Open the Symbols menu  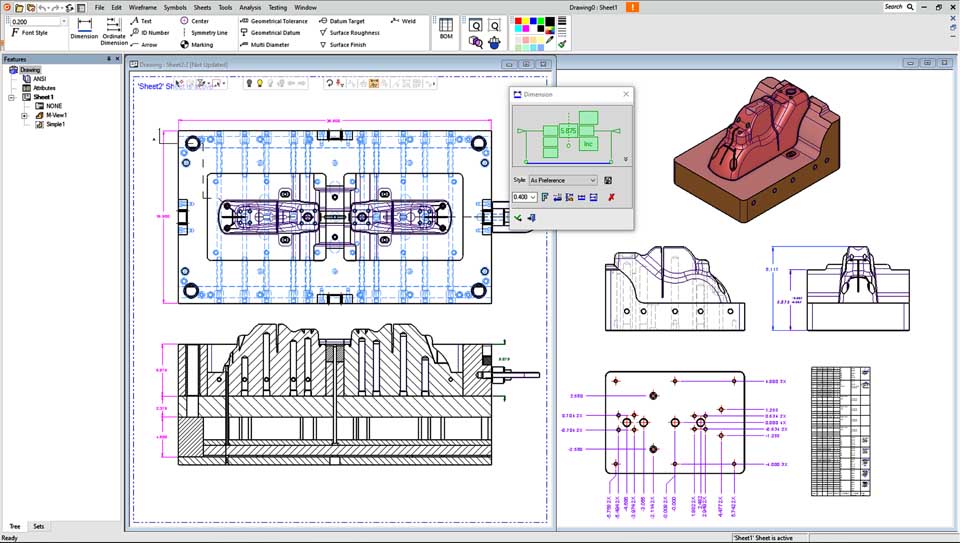(x=175, y=7)
